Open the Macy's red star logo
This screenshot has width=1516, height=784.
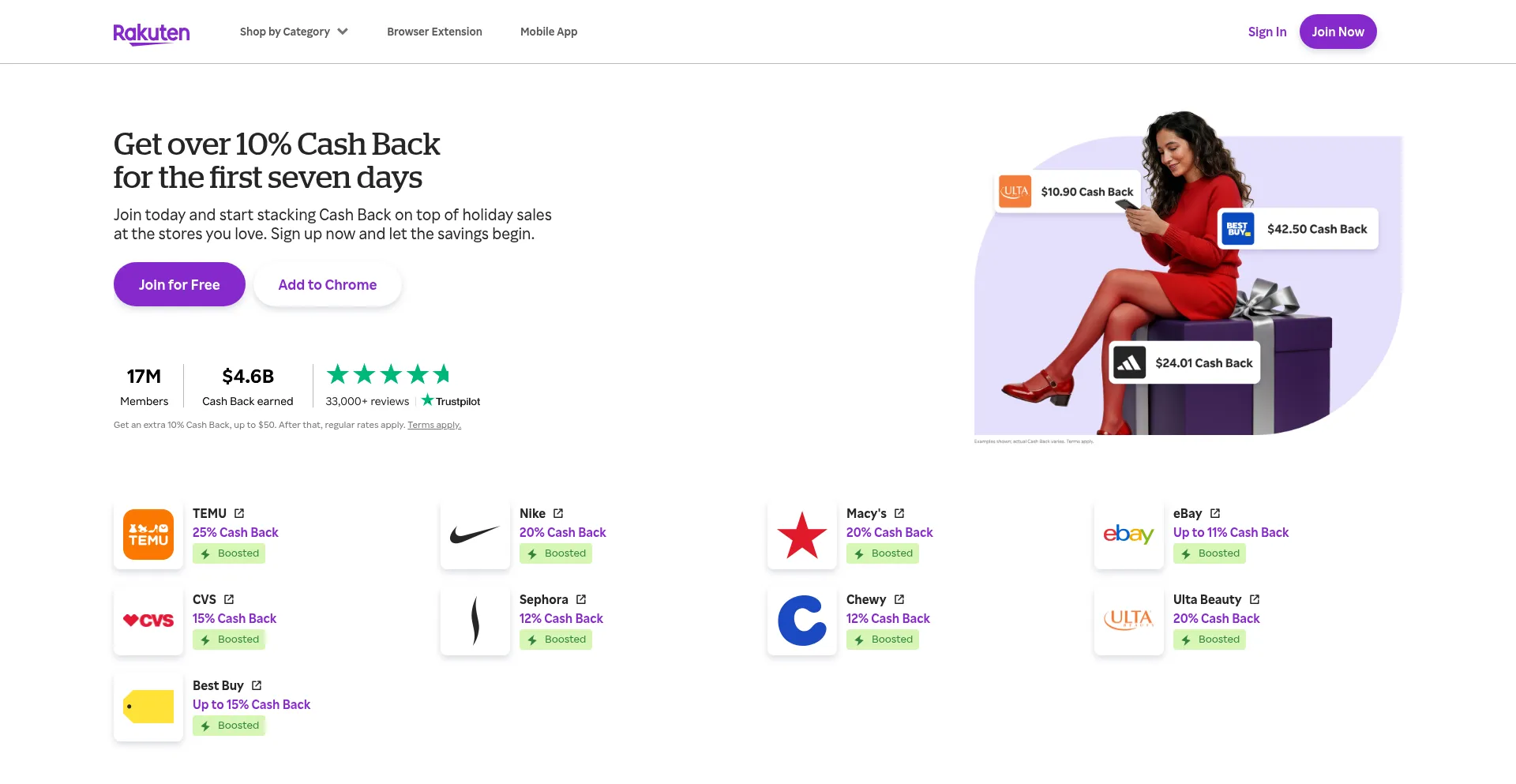coord(802,535)
